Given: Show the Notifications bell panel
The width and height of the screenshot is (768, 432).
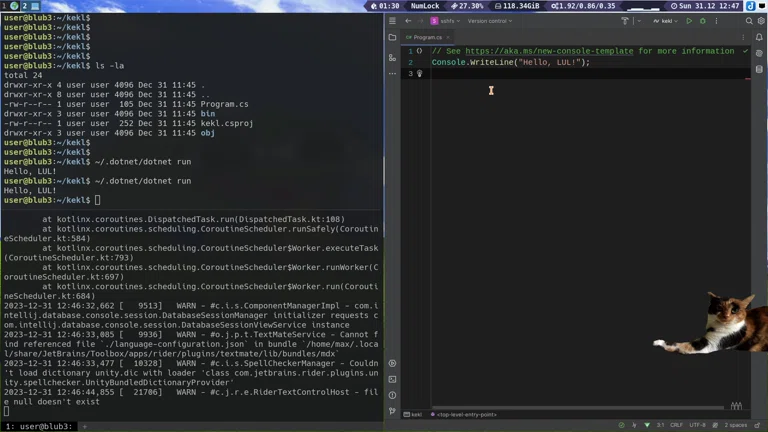Looking at the screenshot, I should click(759, 37).
